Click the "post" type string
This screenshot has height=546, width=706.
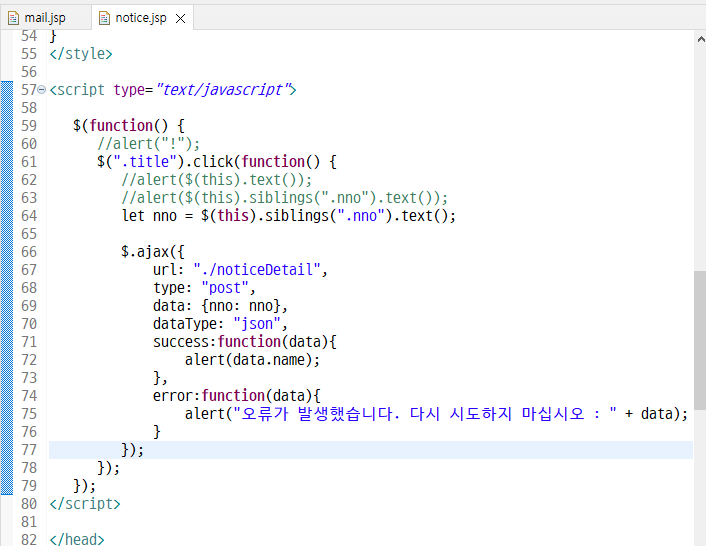click(x=225, y=288)
